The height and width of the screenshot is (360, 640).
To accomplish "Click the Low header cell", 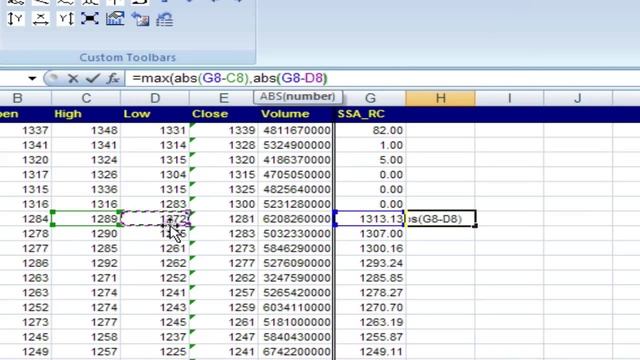I will pos(155,114).
